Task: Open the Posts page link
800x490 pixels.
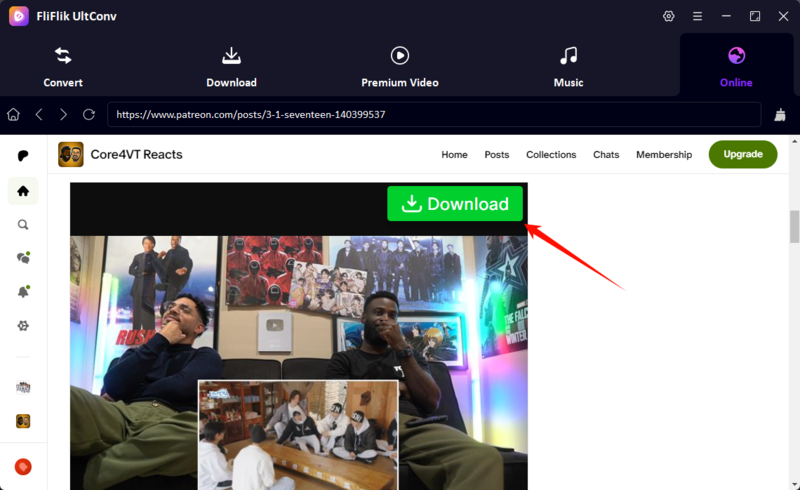Action: (496, 155)
